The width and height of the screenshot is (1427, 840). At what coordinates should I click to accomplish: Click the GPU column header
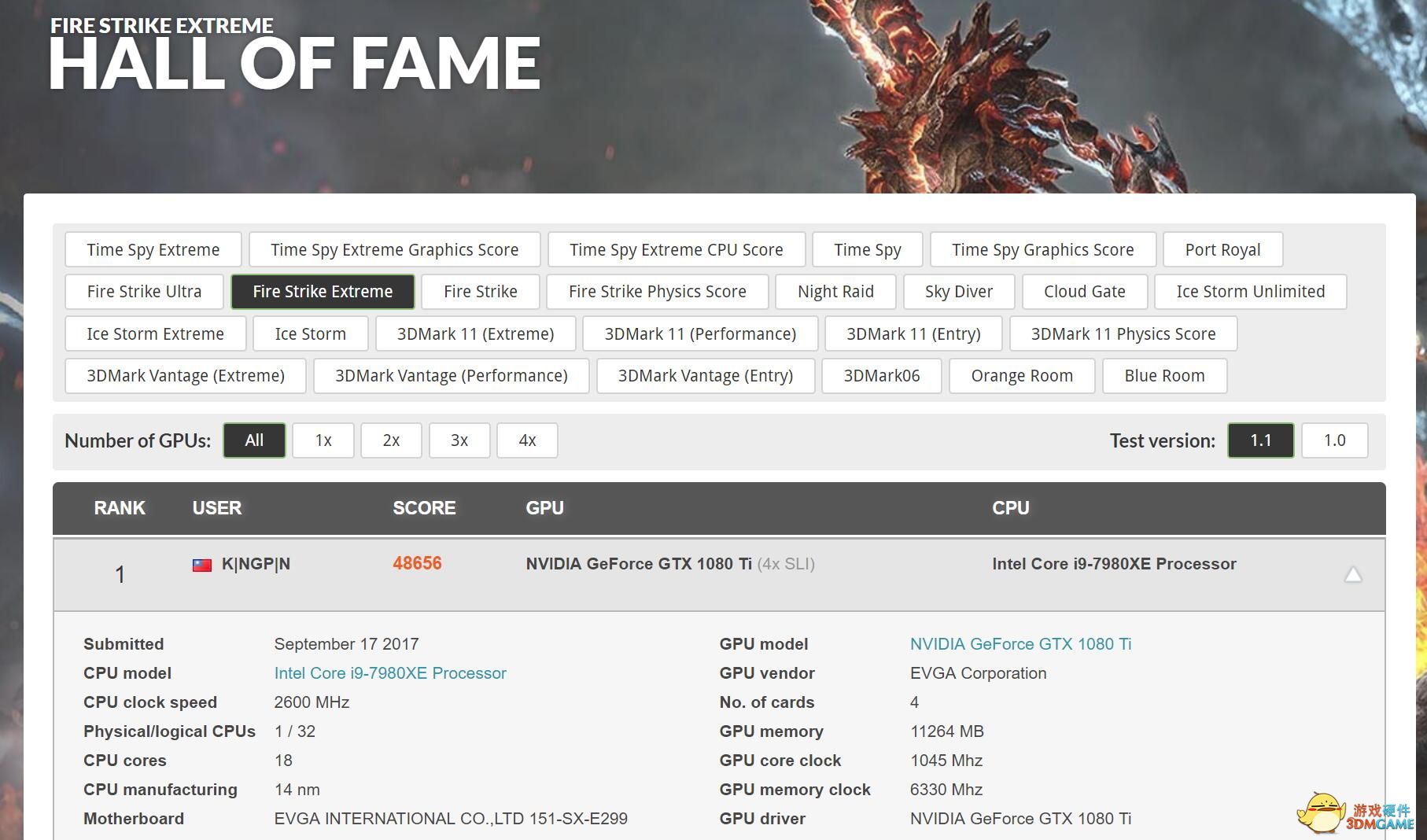click(544, 508)
